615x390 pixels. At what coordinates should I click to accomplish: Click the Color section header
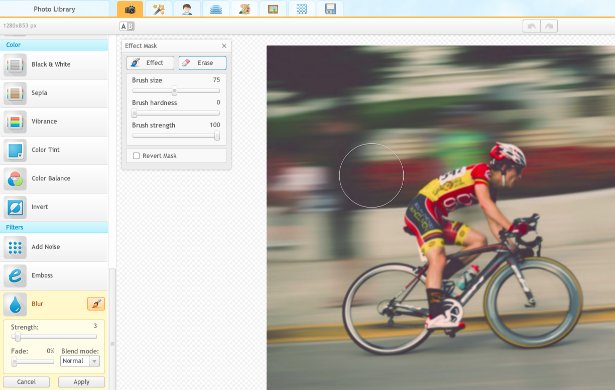[x=54, y=45]
